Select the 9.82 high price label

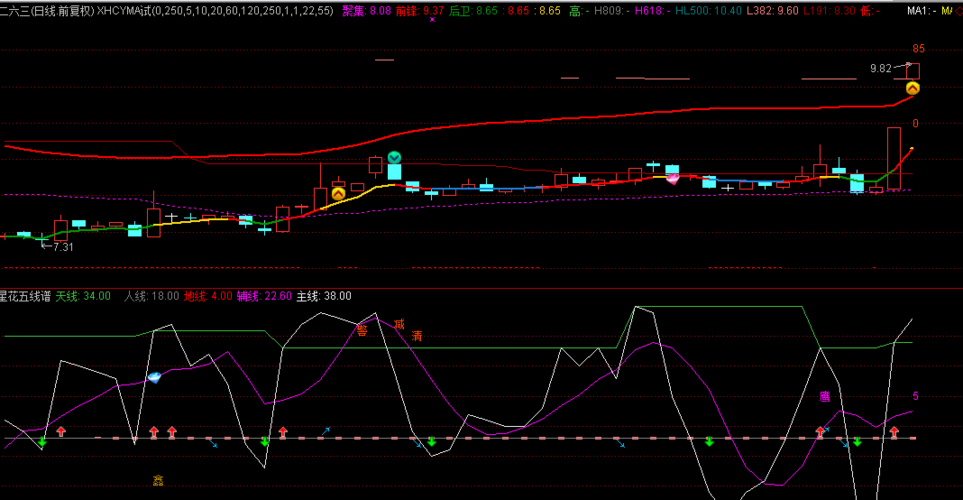coord(881,68)
